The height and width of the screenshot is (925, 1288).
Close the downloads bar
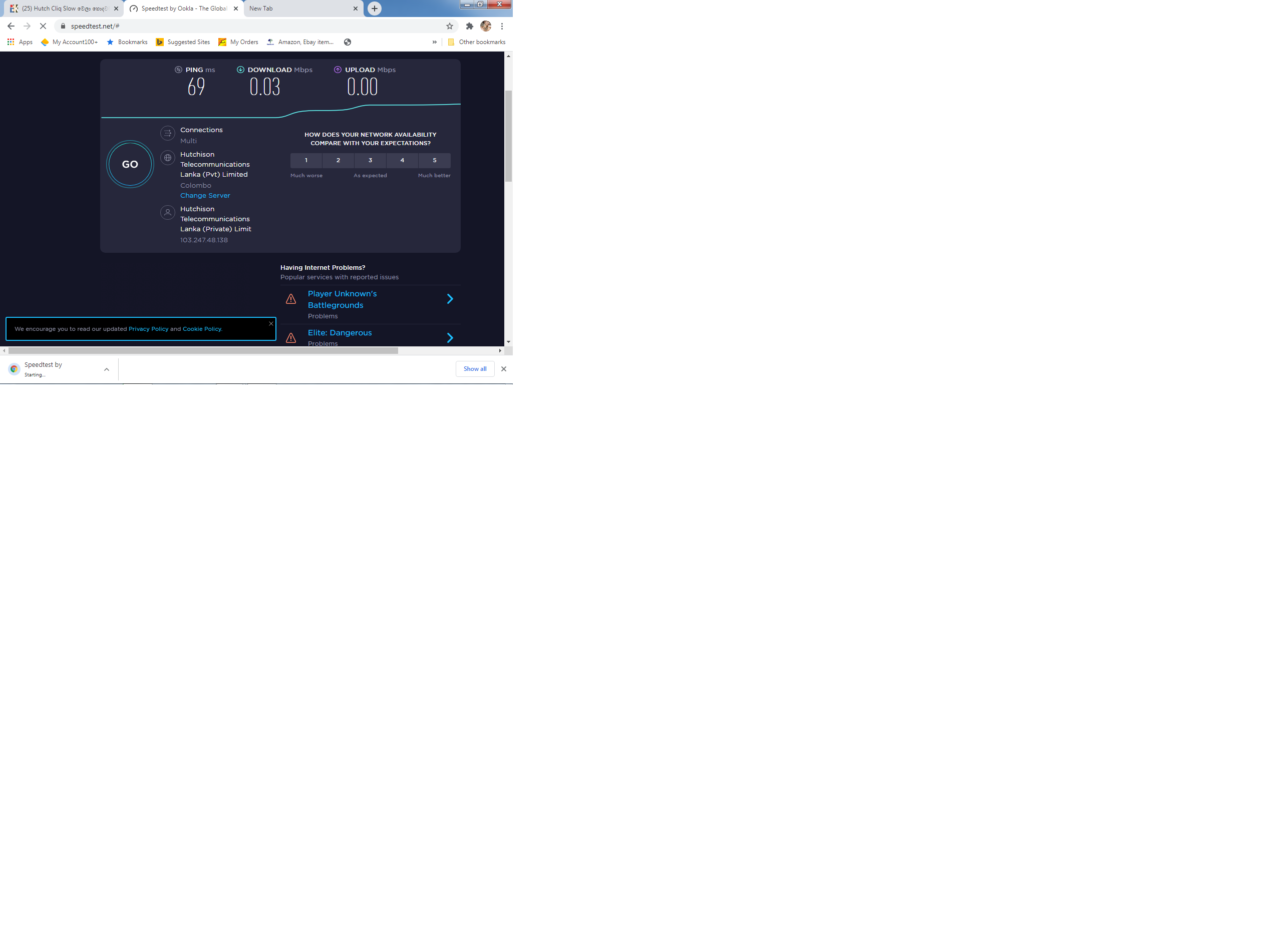click(504, 369)
